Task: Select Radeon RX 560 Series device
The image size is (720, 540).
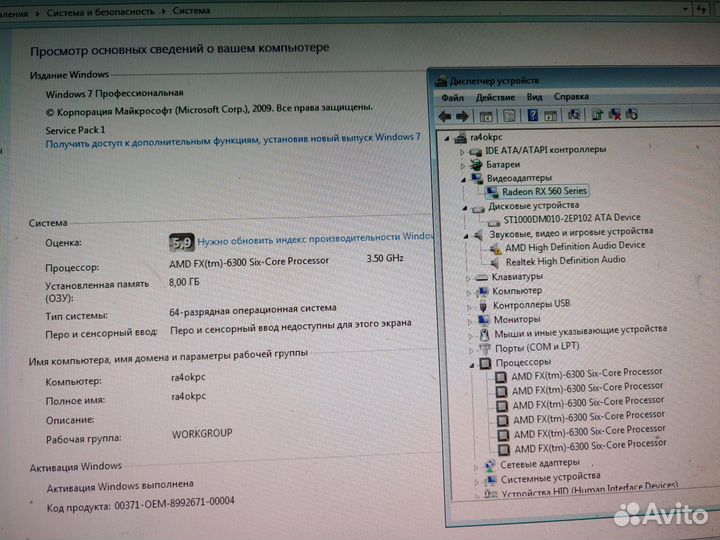Action: (544, 191)
